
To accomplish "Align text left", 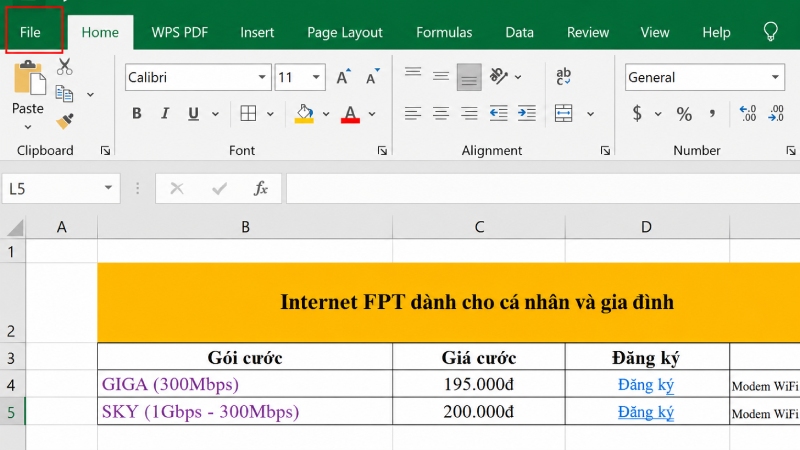I will pyautogui.click(x=413, y=113).
